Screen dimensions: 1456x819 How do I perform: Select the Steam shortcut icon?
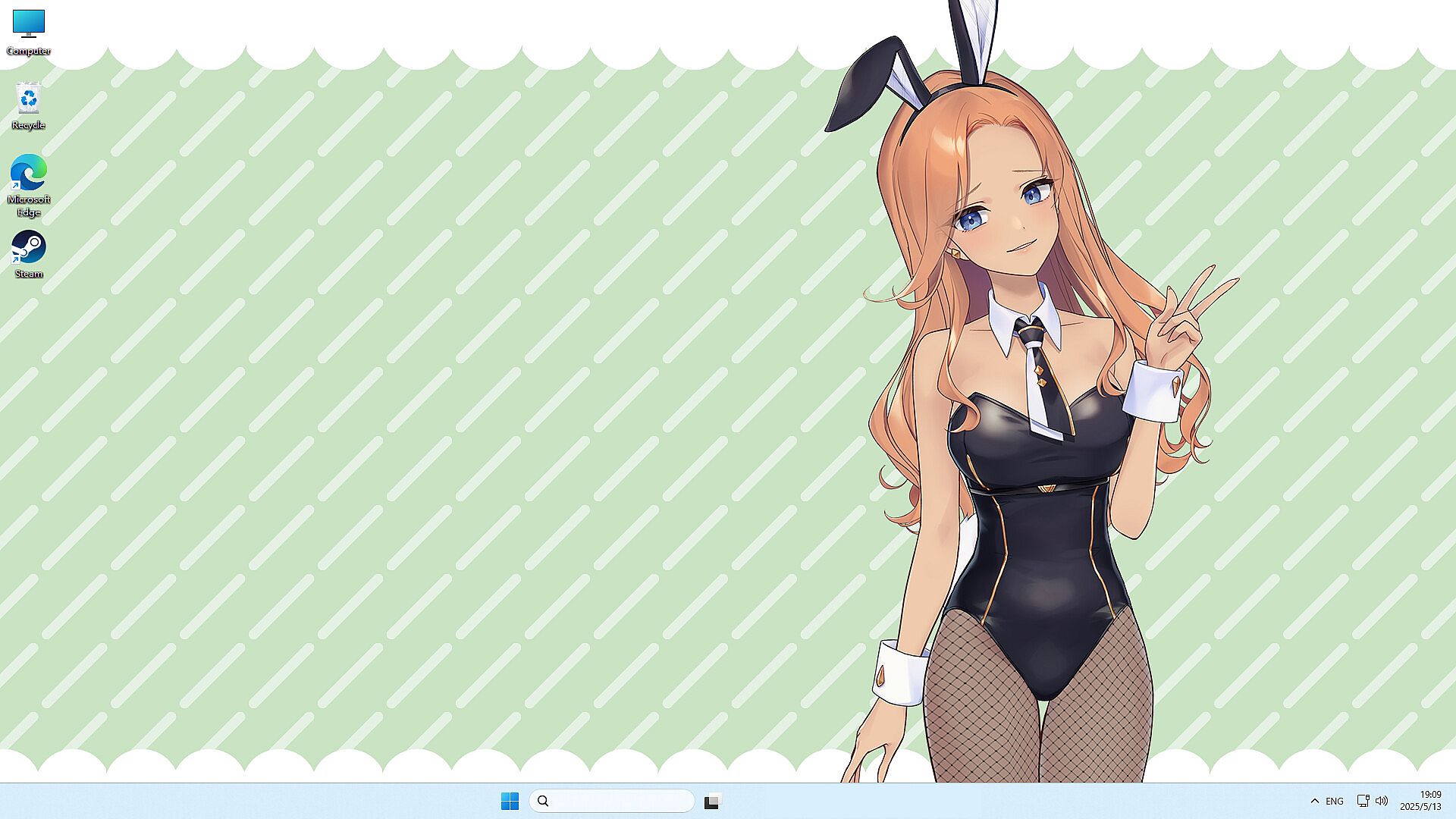pyautogui.click(x=29, y=247)
